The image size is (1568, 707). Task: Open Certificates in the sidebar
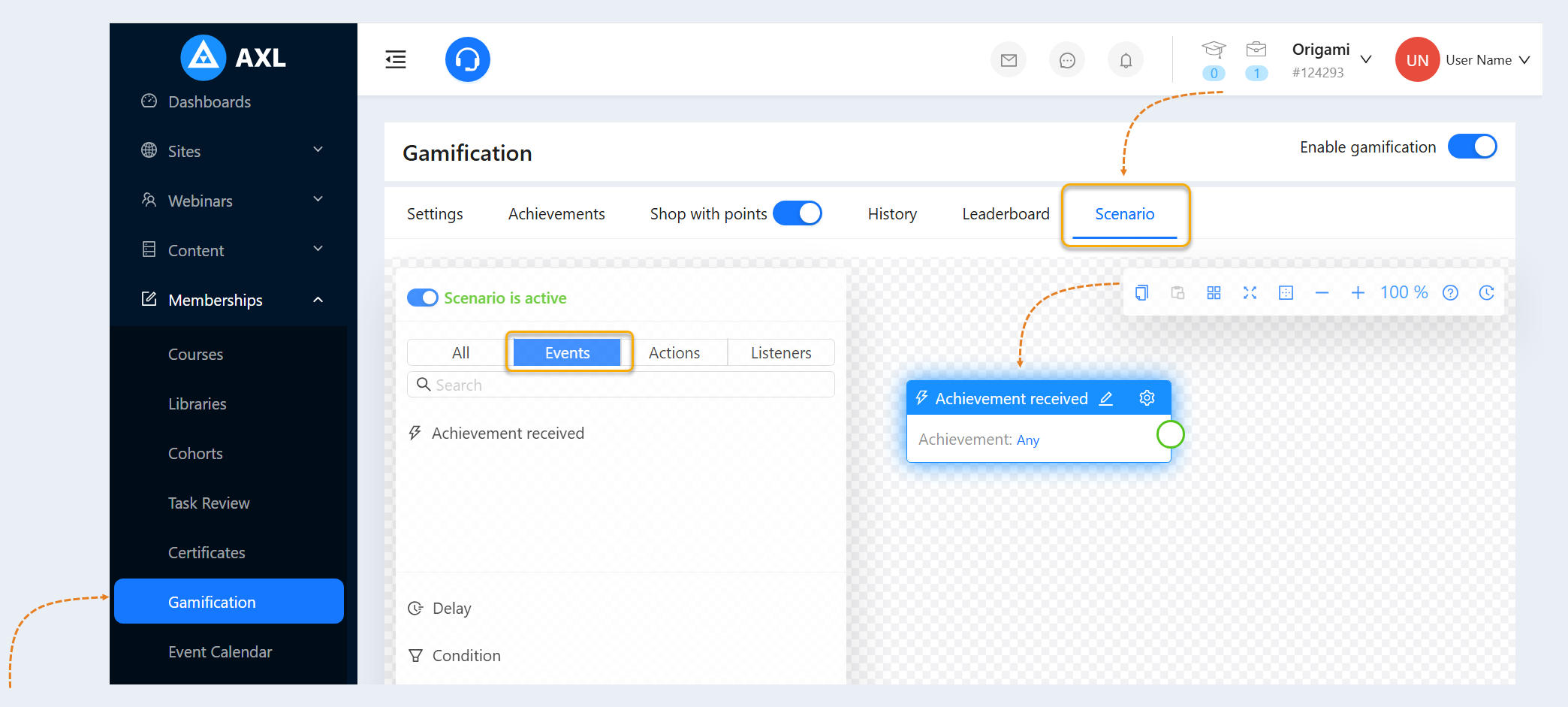pos(207,552)
